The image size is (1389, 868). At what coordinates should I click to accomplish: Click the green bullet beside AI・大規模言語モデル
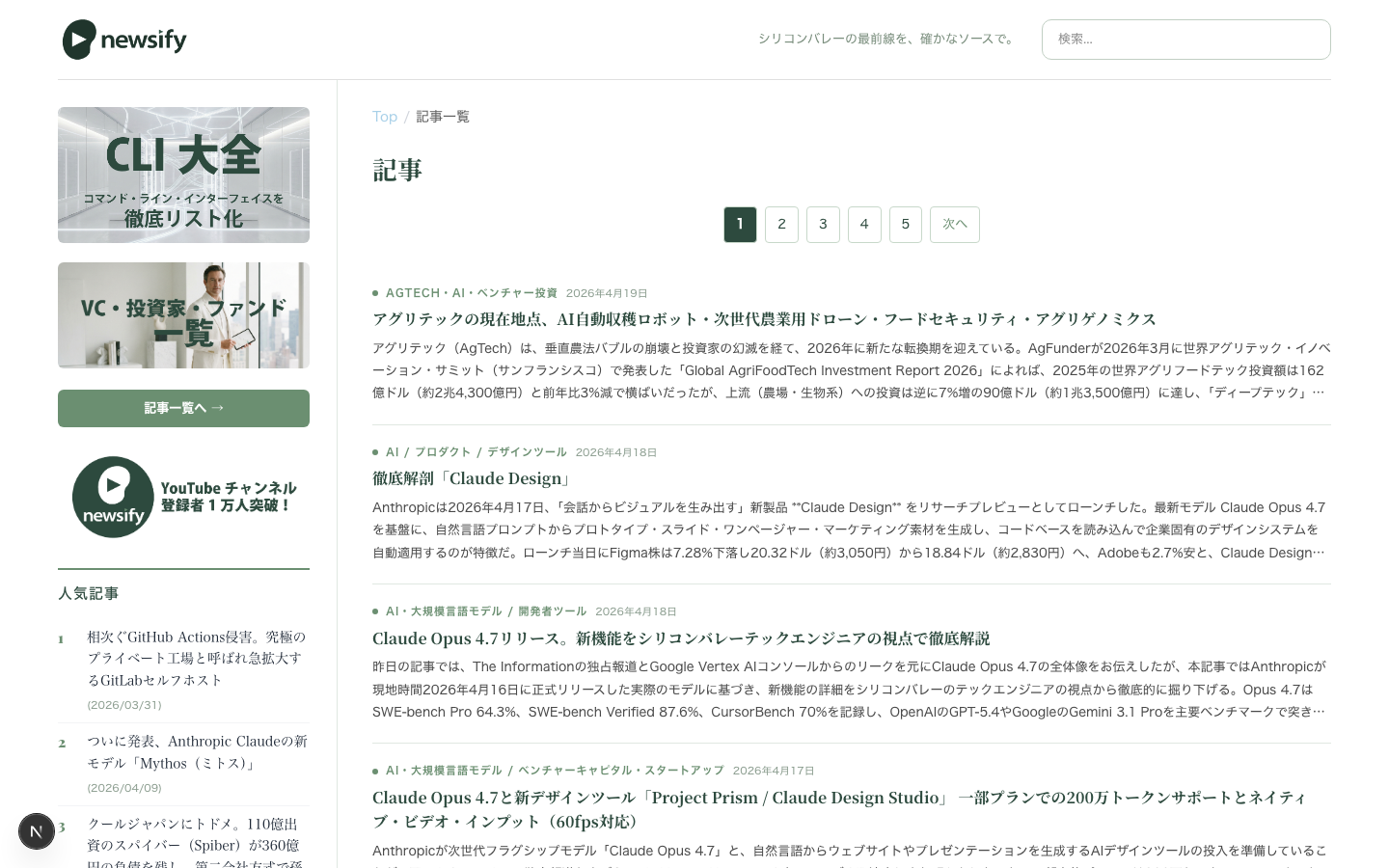click(x=375, y=610)
